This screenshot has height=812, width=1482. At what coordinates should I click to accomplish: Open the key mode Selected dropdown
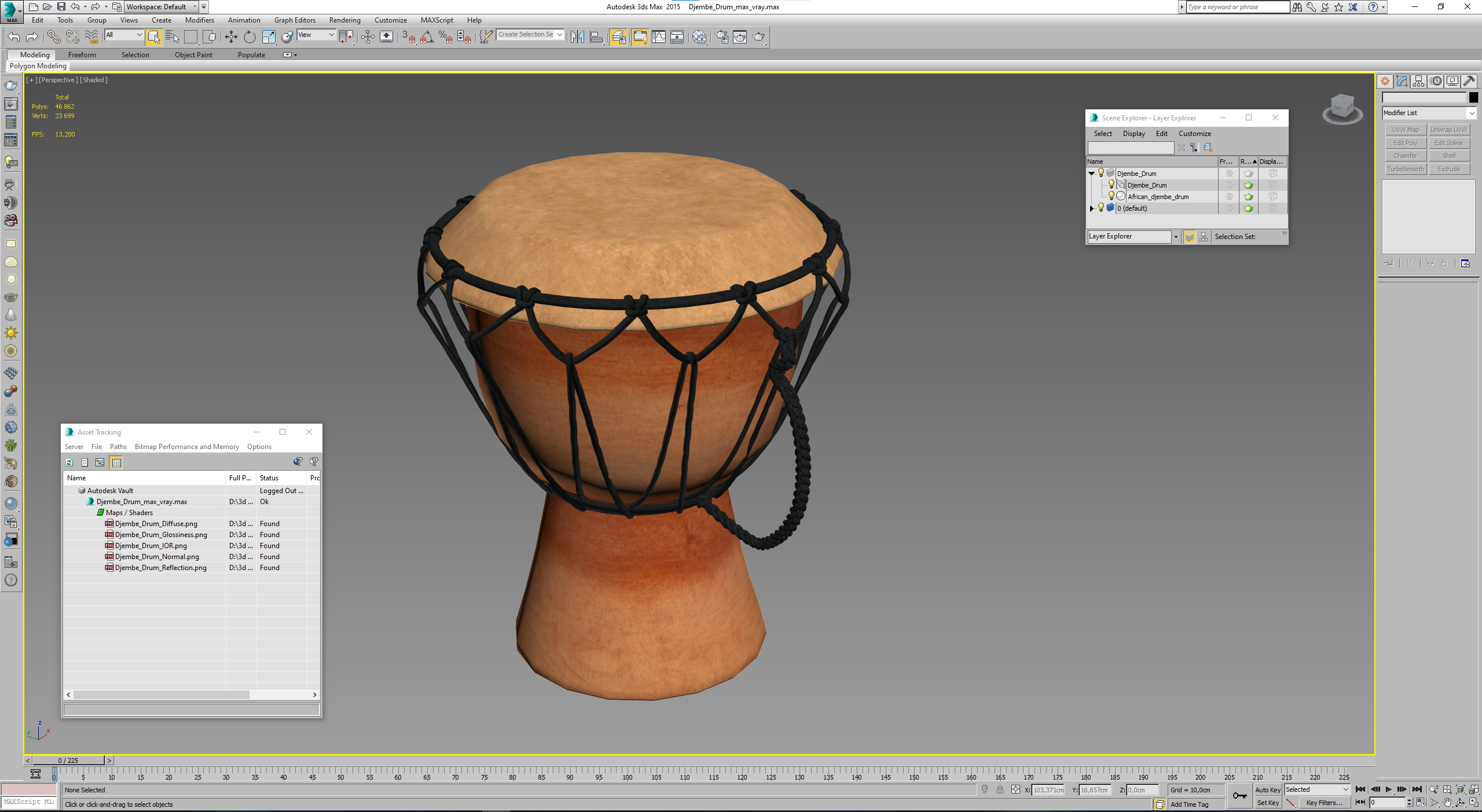[1317, 789]
